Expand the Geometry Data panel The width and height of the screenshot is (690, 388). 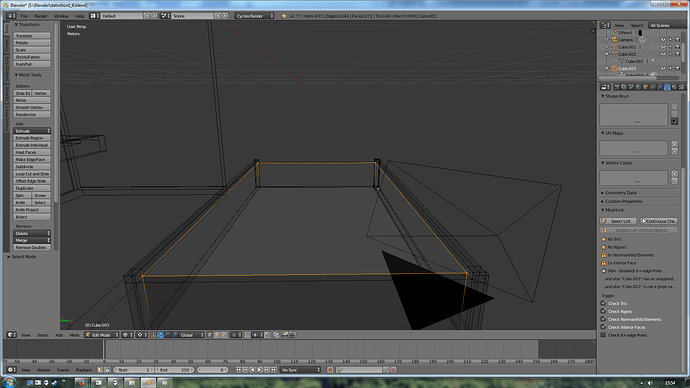point(620,193)
